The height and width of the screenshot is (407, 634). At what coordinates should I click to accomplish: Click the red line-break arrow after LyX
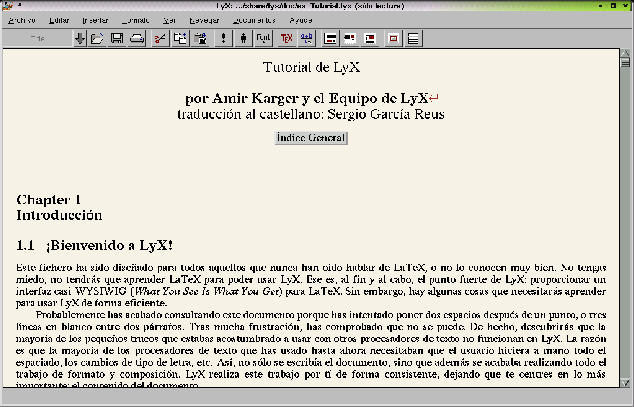[x=434, y=98]
